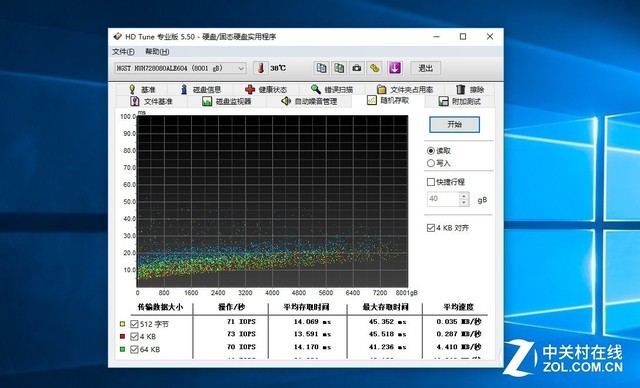Screen dimensions: 640x388
Task: Click the 0.287 MB/秒 average speed
Action: 459,334
